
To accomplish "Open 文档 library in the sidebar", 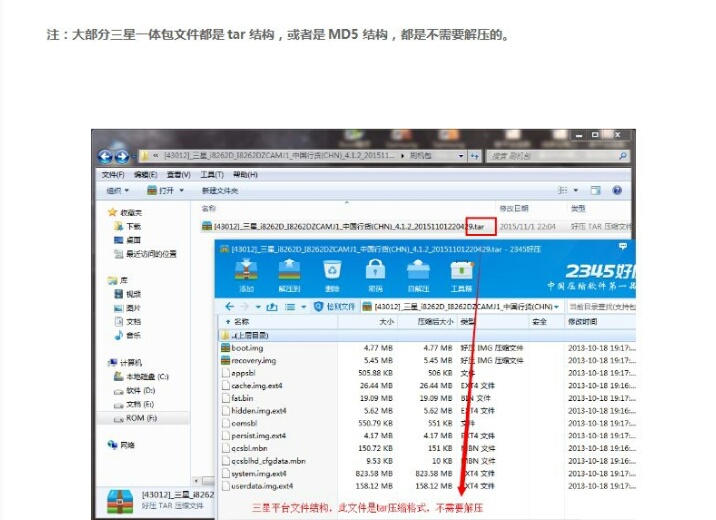I will [x=127, y=321].
